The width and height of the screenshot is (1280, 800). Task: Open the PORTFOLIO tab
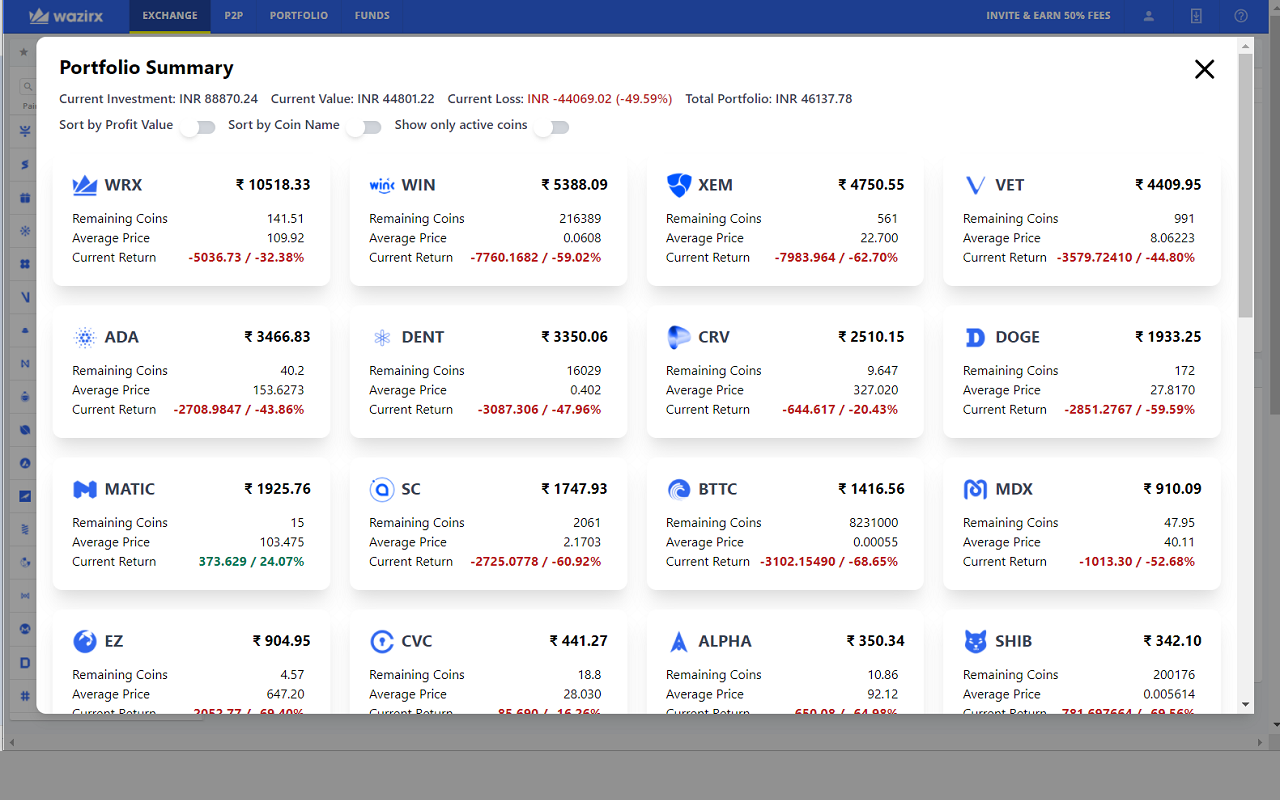tap(299, 16)
